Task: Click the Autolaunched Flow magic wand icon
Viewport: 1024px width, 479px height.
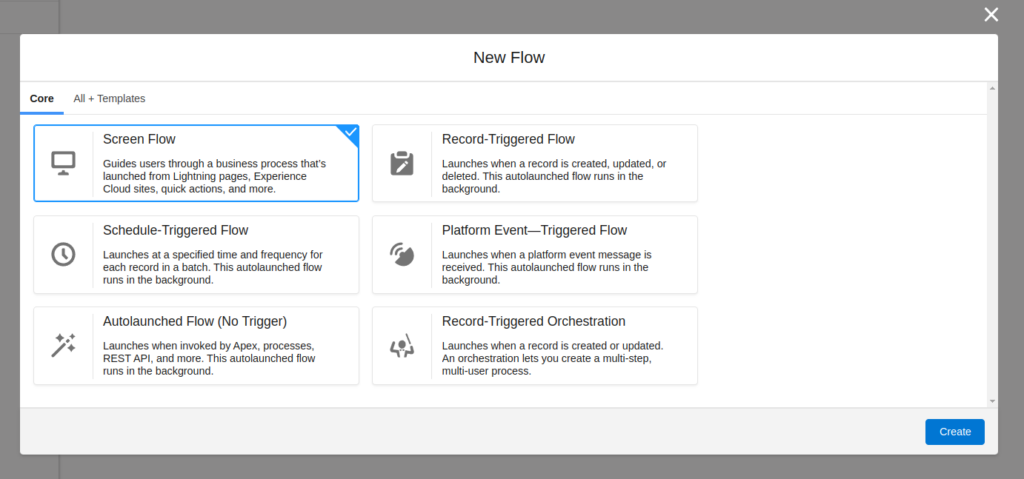Action: pos(63,345)
